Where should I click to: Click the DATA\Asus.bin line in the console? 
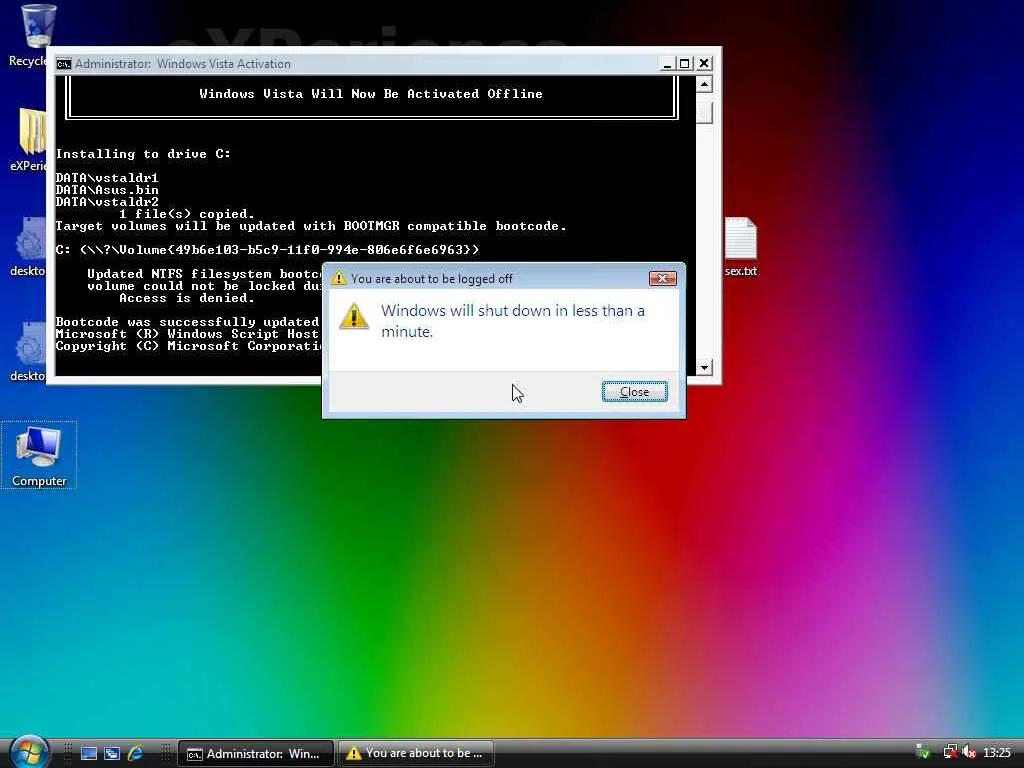click(107, 190)
